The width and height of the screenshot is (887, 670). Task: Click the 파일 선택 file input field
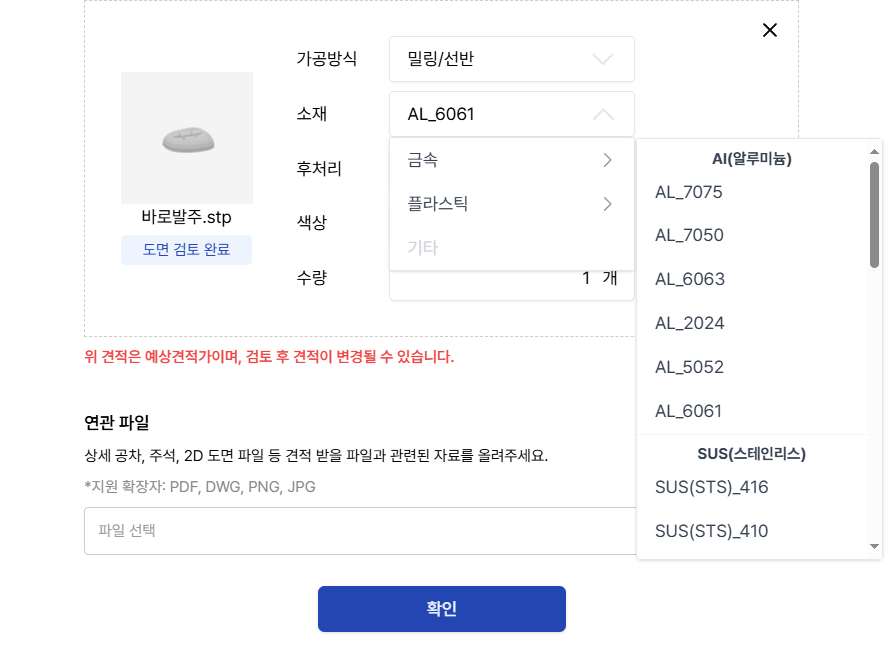pyautogui.click(x=360, y=531)
